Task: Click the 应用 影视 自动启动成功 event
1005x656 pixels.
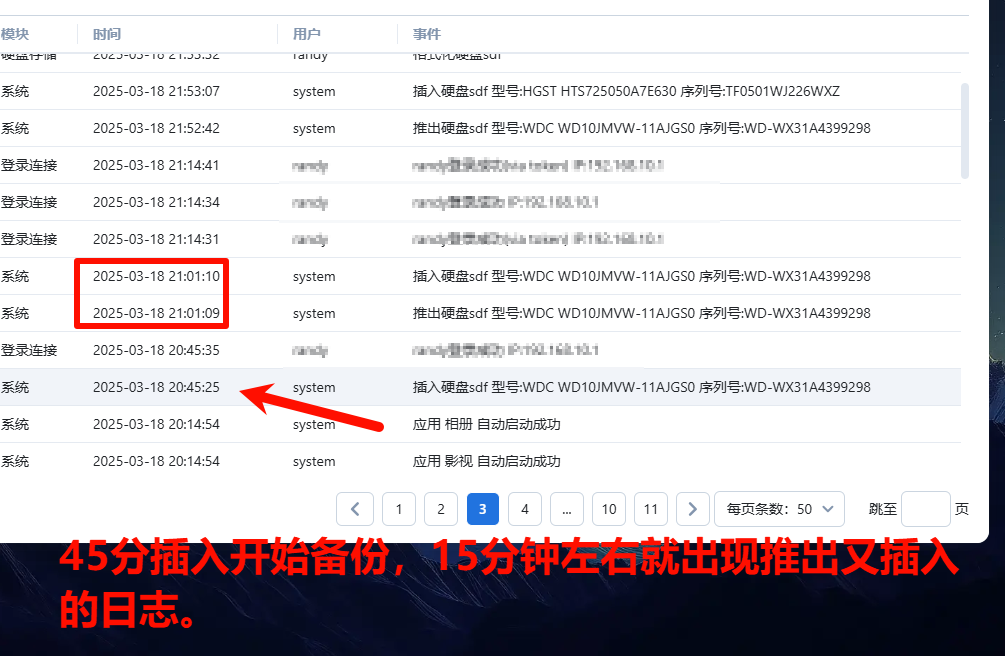Action: coord(486,462)
